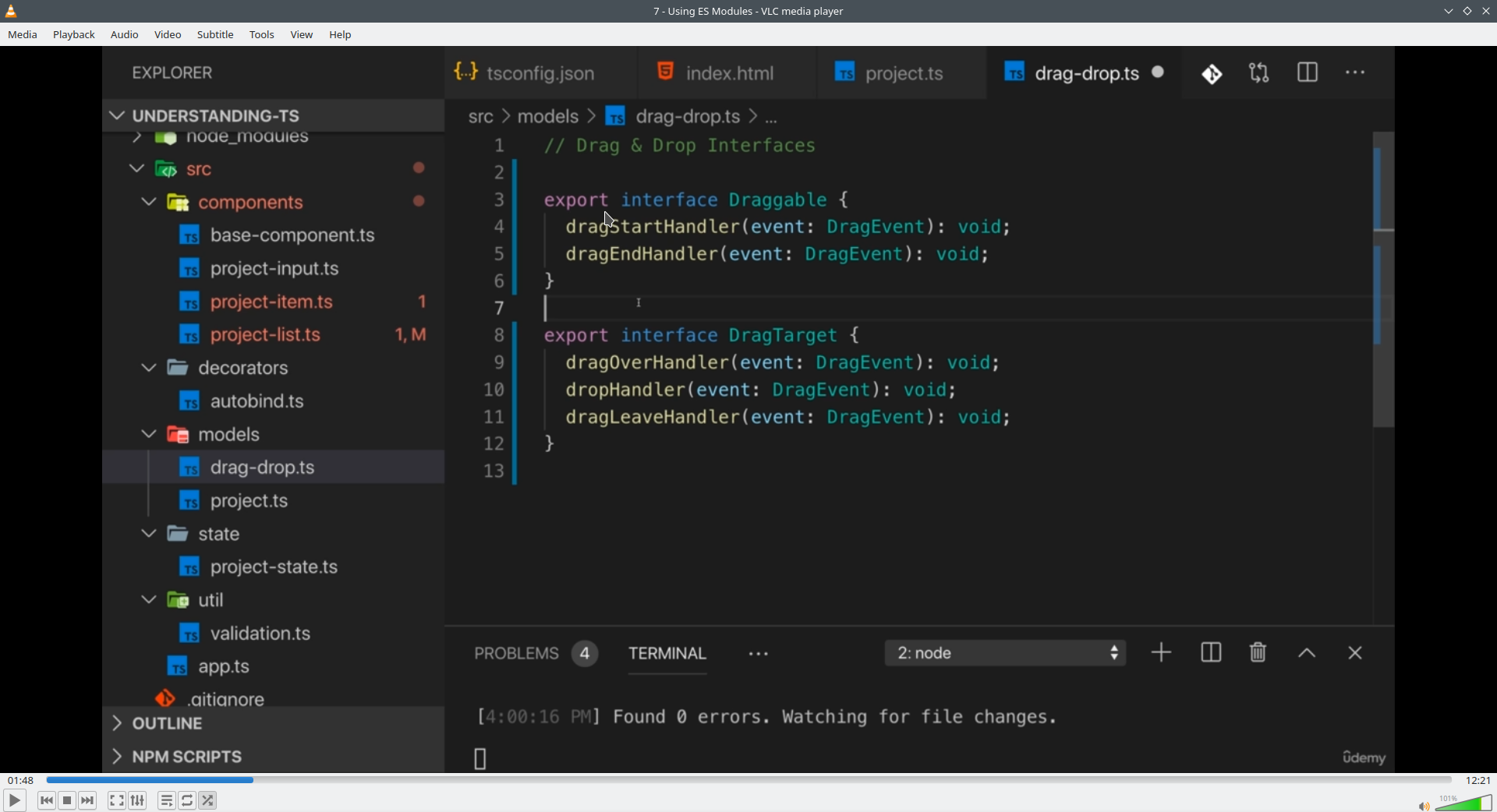Select drag-drop.ts in explorer tree
Screen dimensions: 1497x812
(273, 468)
